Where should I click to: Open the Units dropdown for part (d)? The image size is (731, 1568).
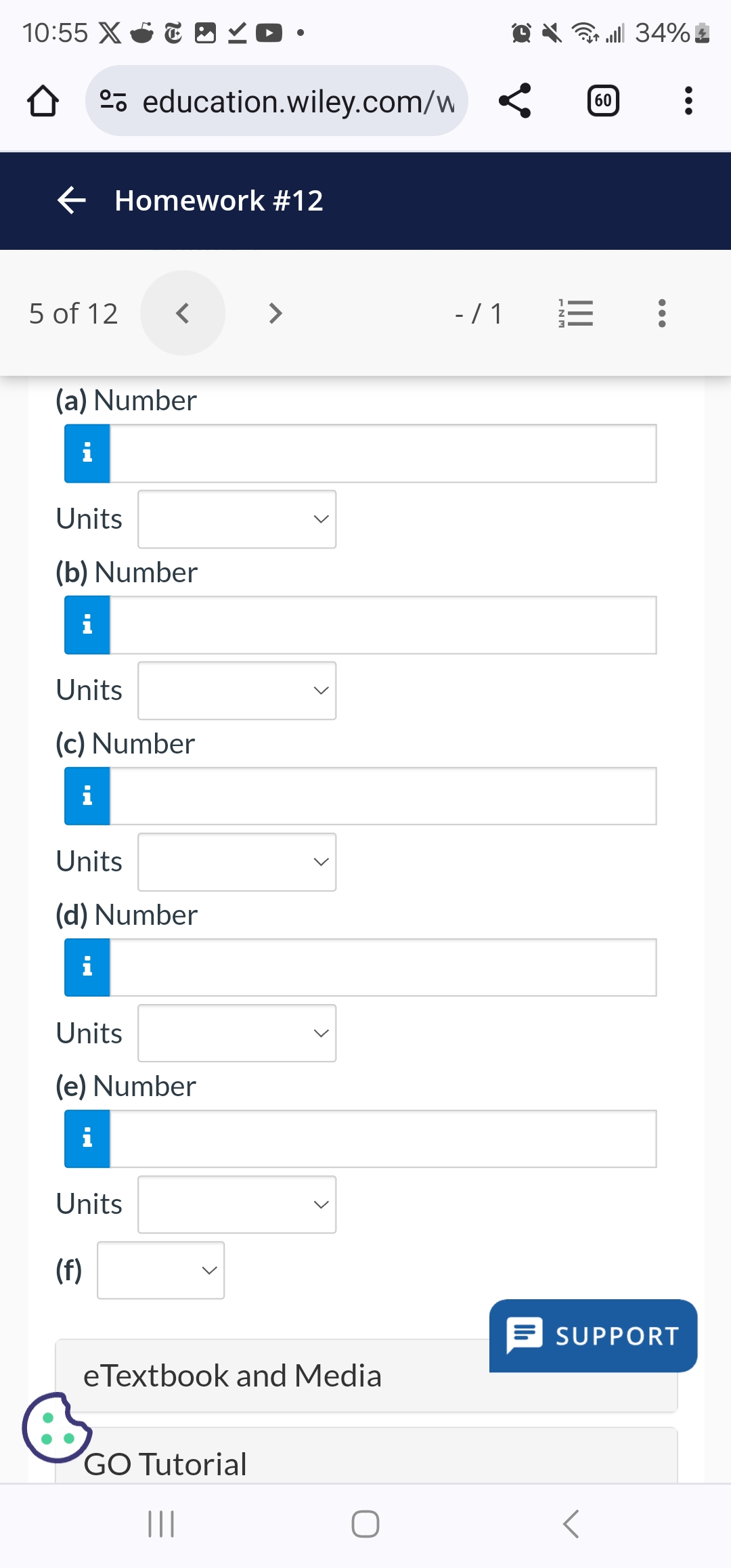coord(237,1033)
